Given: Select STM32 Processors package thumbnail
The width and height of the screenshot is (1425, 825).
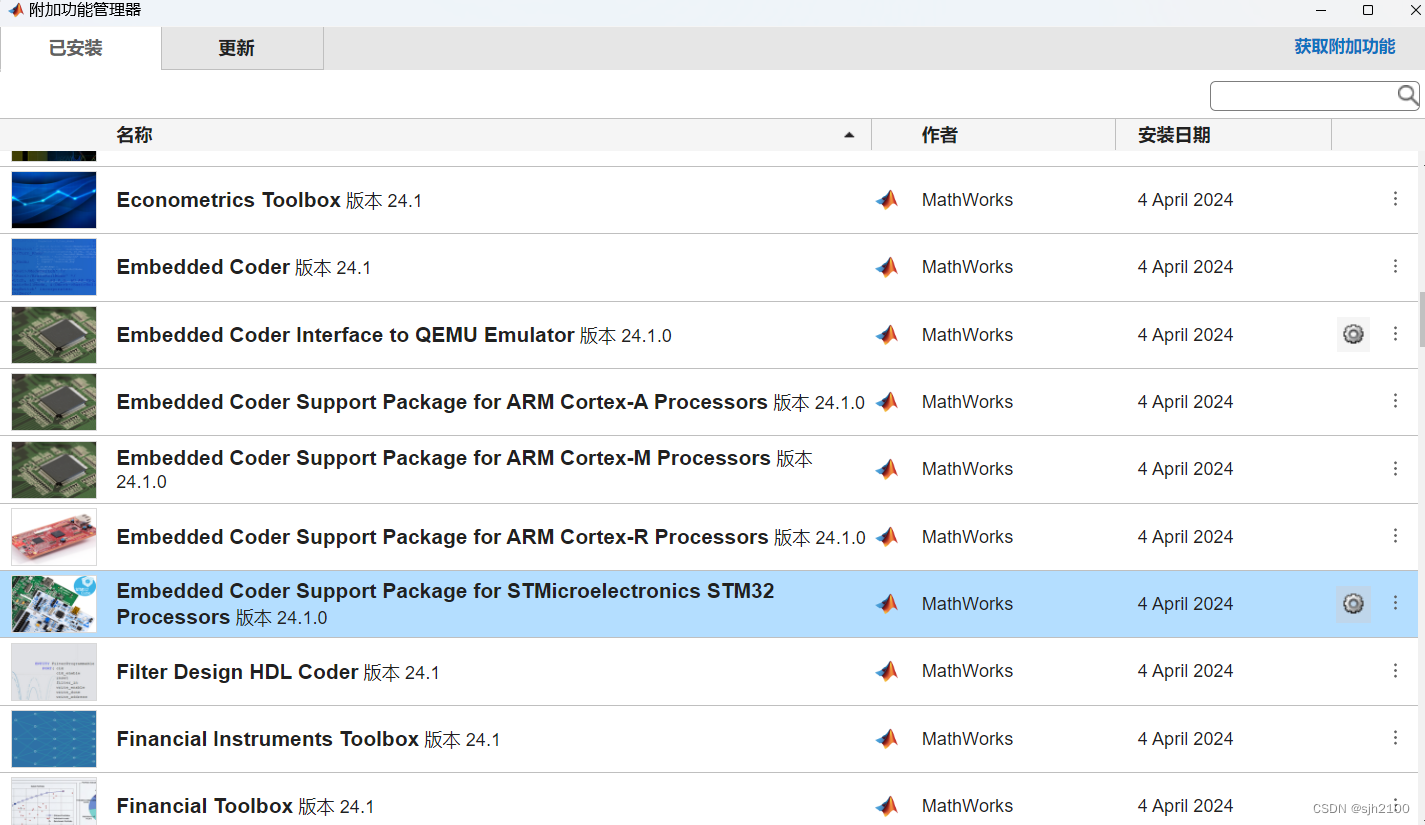Looking at the screenshot, I should pos(54,604).
